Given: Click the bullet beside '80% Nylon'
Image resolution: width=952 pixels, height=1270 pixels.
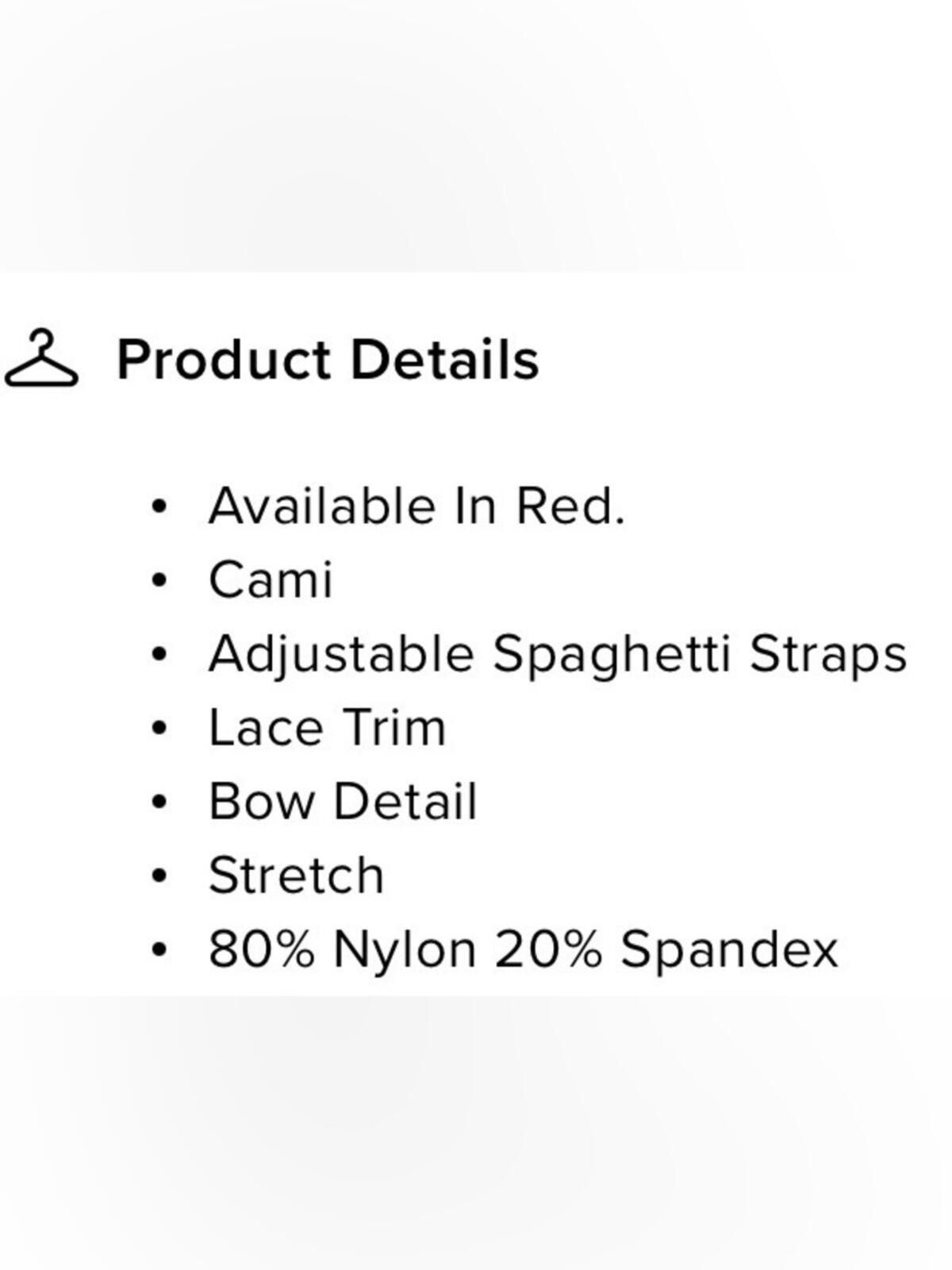Looking at the screenshot, I should pos(159,949).
